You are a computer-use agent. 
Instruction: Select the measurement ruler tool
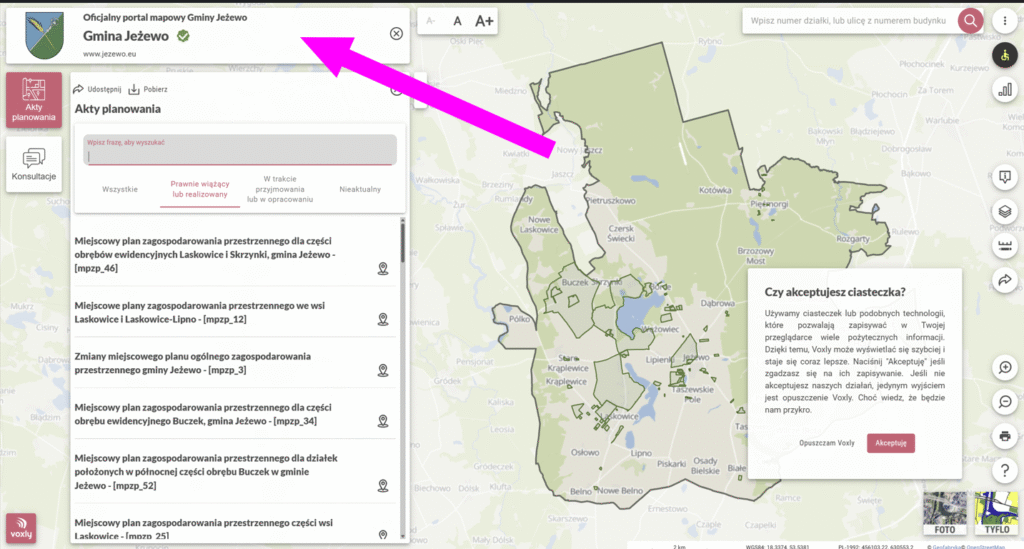[1005, 246]
